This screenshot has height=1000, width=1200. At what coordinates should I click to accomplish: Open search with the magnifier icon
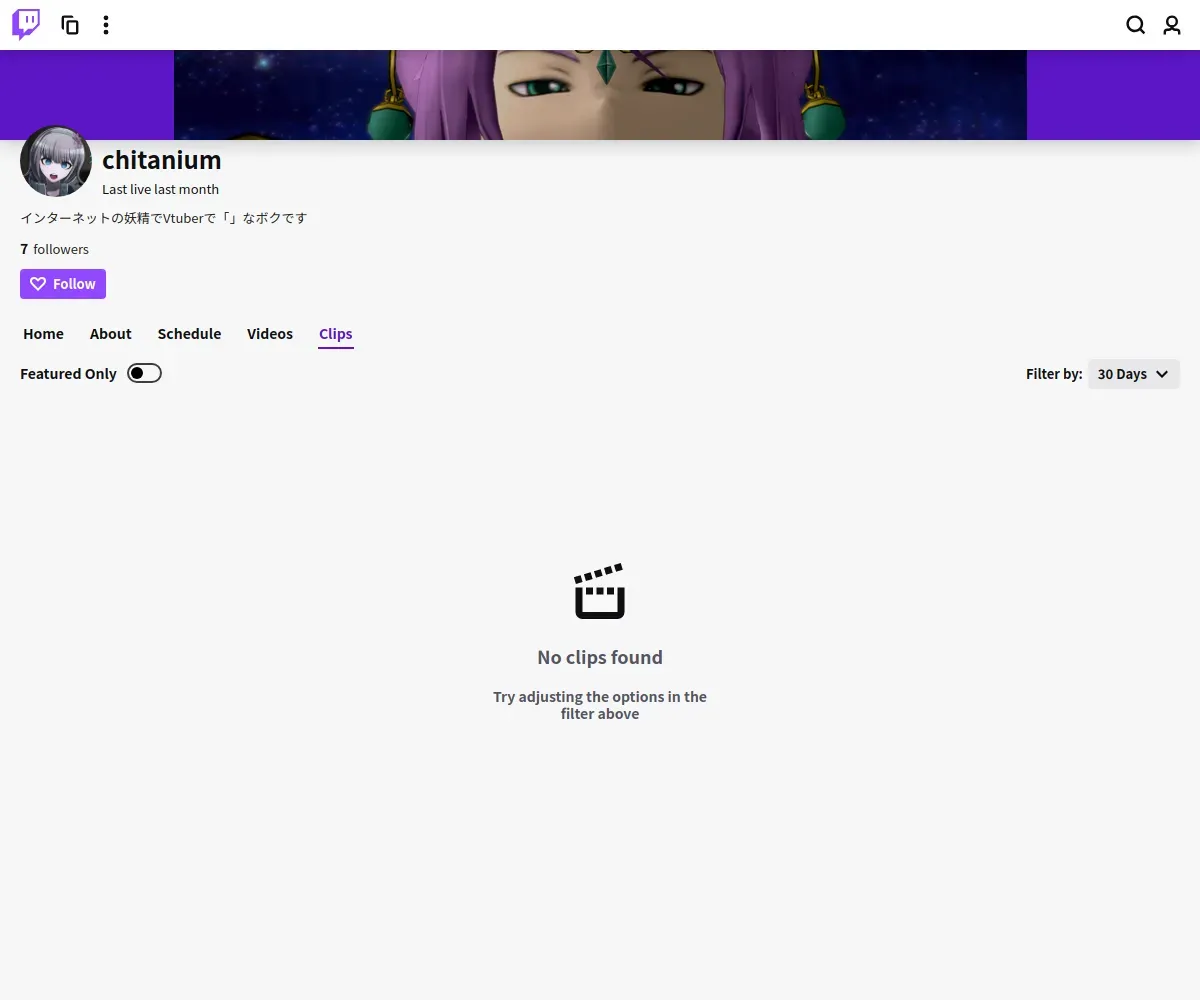point(1136,25)
